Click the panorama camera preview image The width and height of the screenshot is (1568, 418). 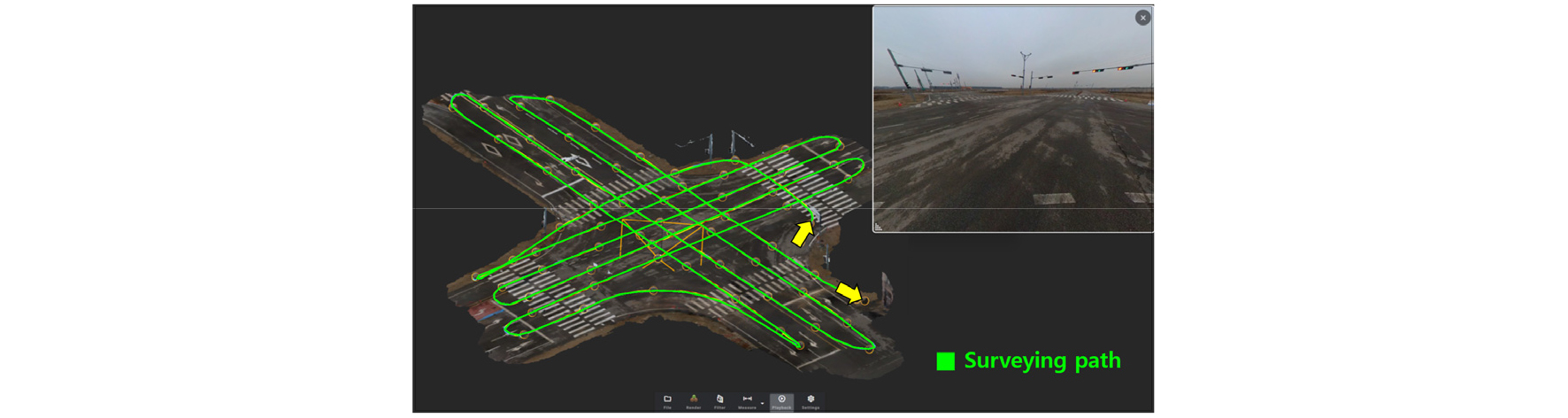click(1012, 120)
